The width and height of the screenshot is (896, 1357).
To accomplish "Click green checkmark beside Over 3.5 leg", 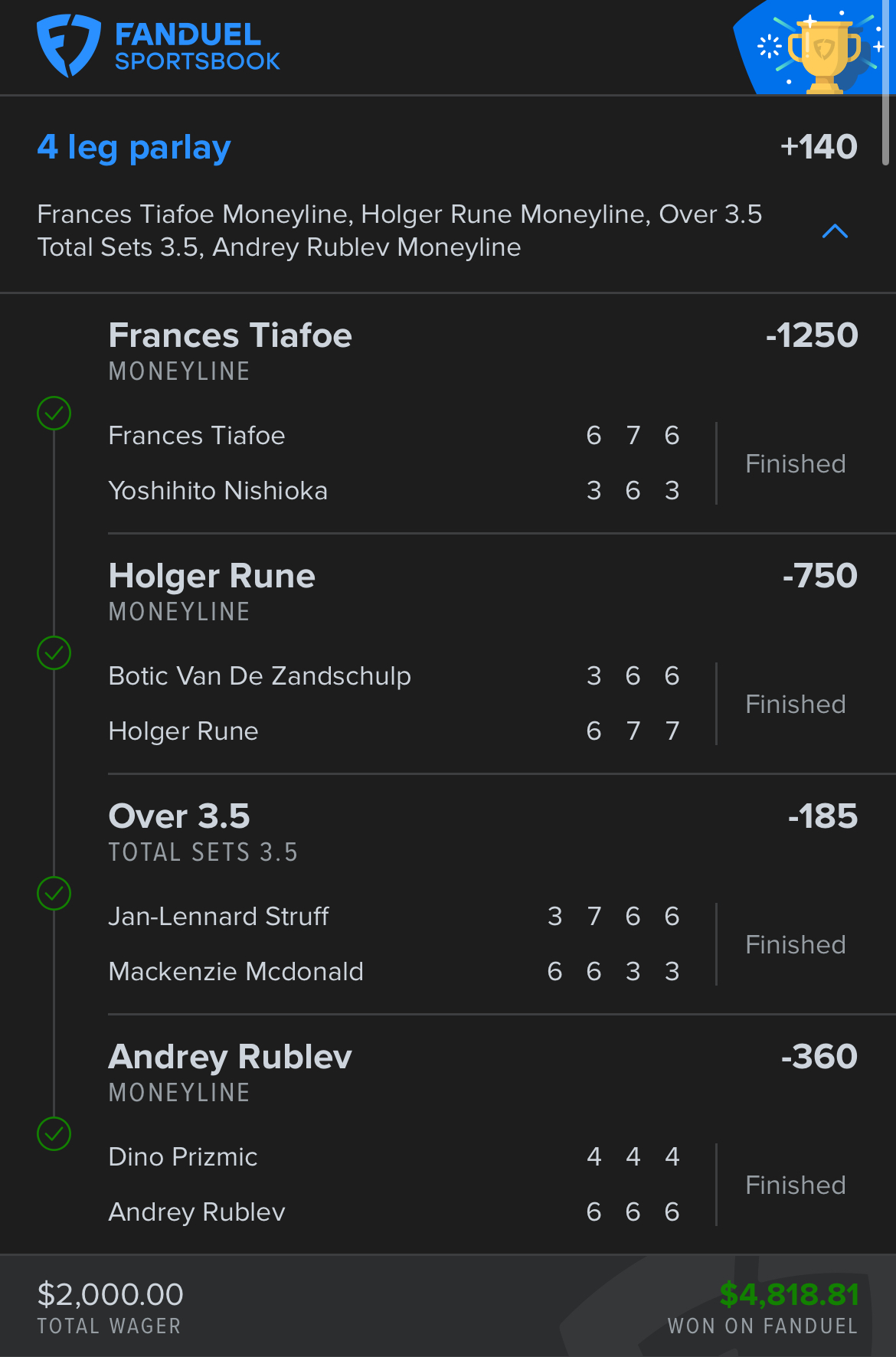I will tap(54, 894).
